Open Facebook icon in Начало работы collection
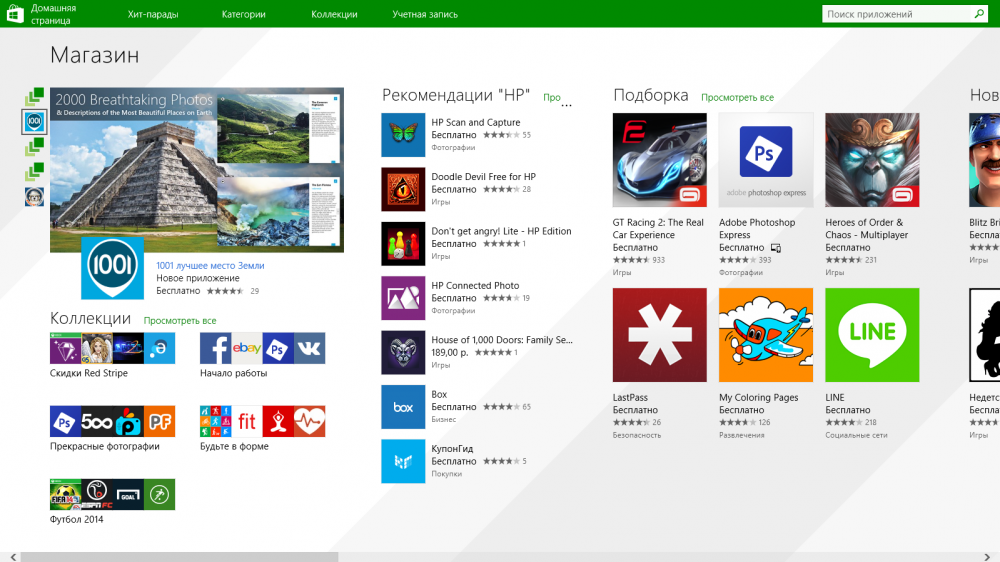1000x562 pixels. [216, 348]
